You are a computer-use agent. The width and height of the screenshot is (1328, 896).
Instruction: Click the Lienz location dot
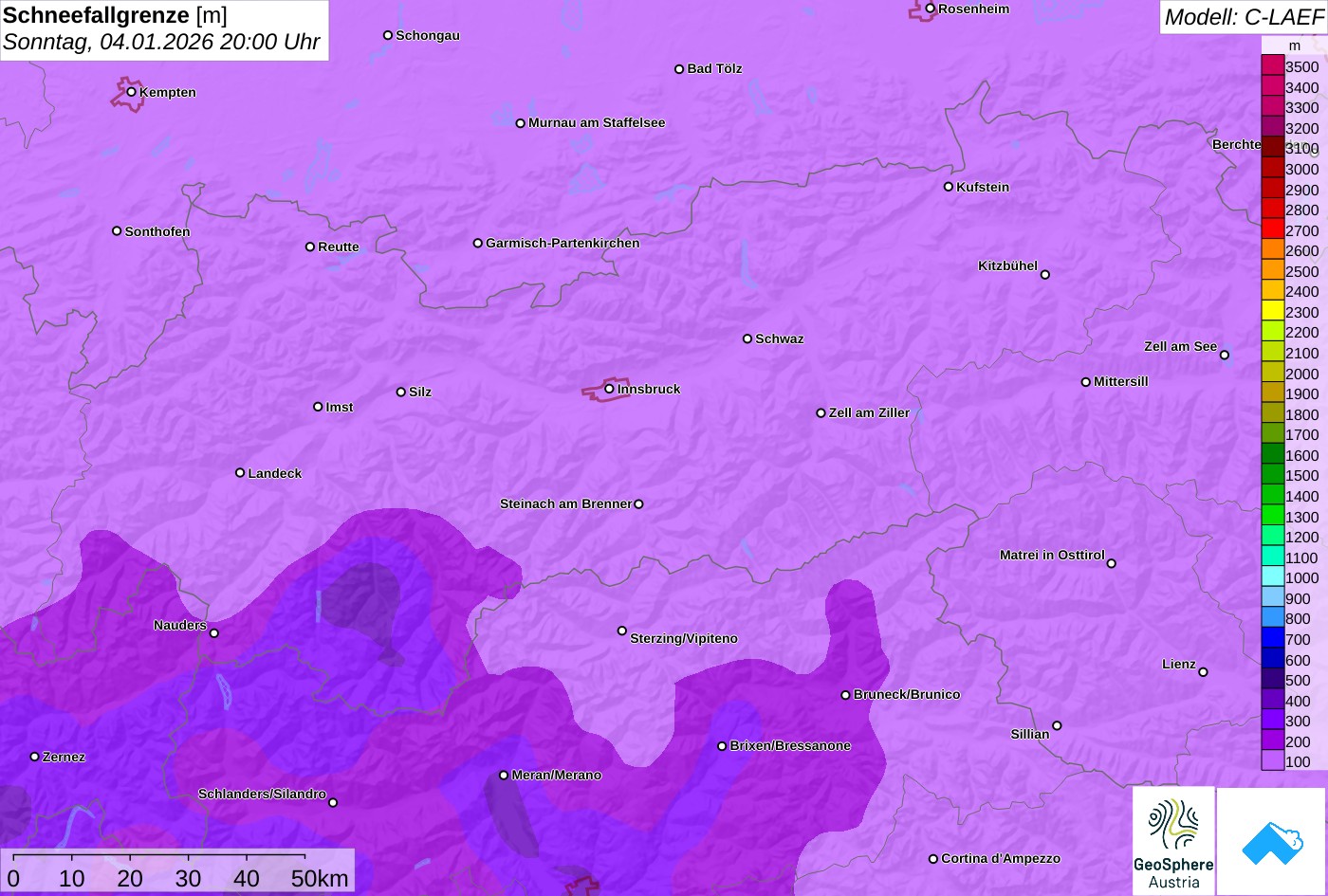(x=1203, y=672)
